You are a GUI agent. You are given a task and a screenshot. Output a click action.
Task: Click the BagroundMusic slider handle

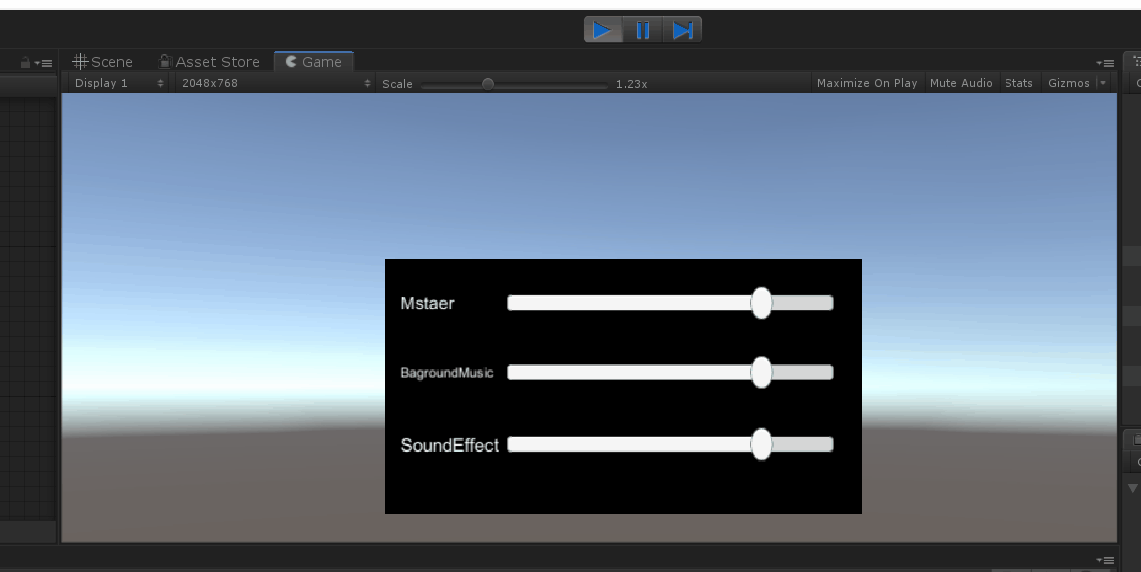tap(761, 373)
